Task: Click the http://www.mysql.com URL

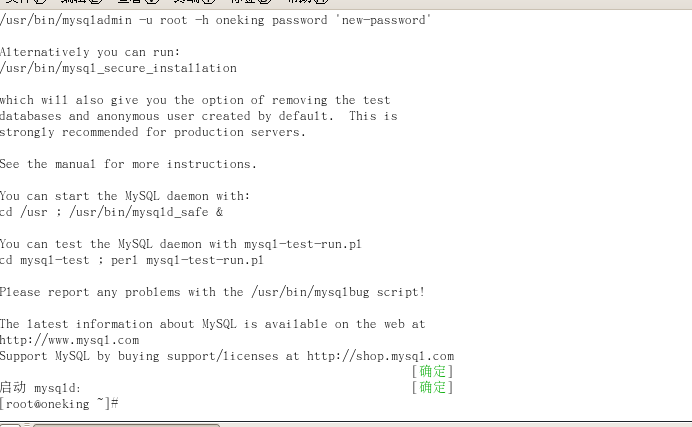Action: (69, 340)
